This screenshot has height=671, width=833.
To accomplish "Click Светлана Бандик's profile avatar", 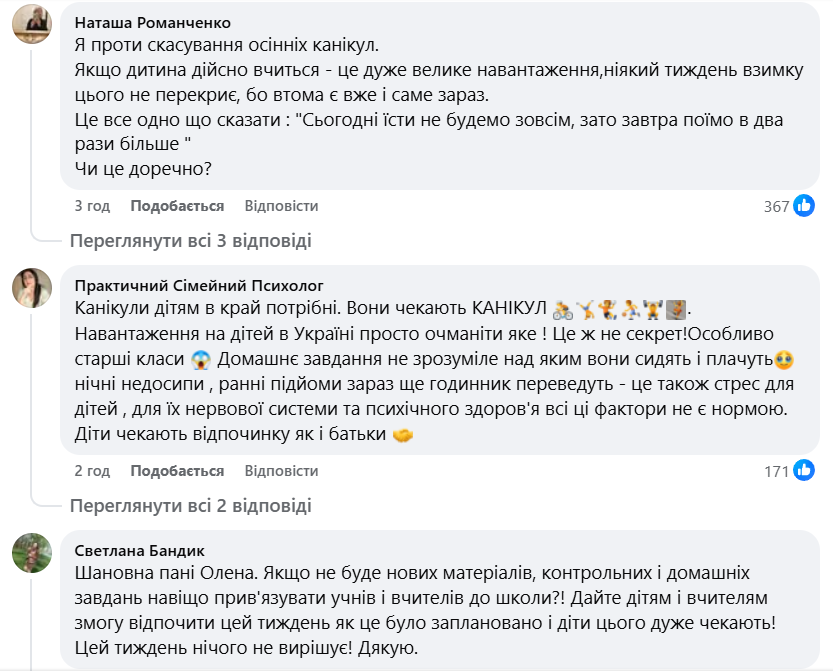I will [x=32, y=553].
